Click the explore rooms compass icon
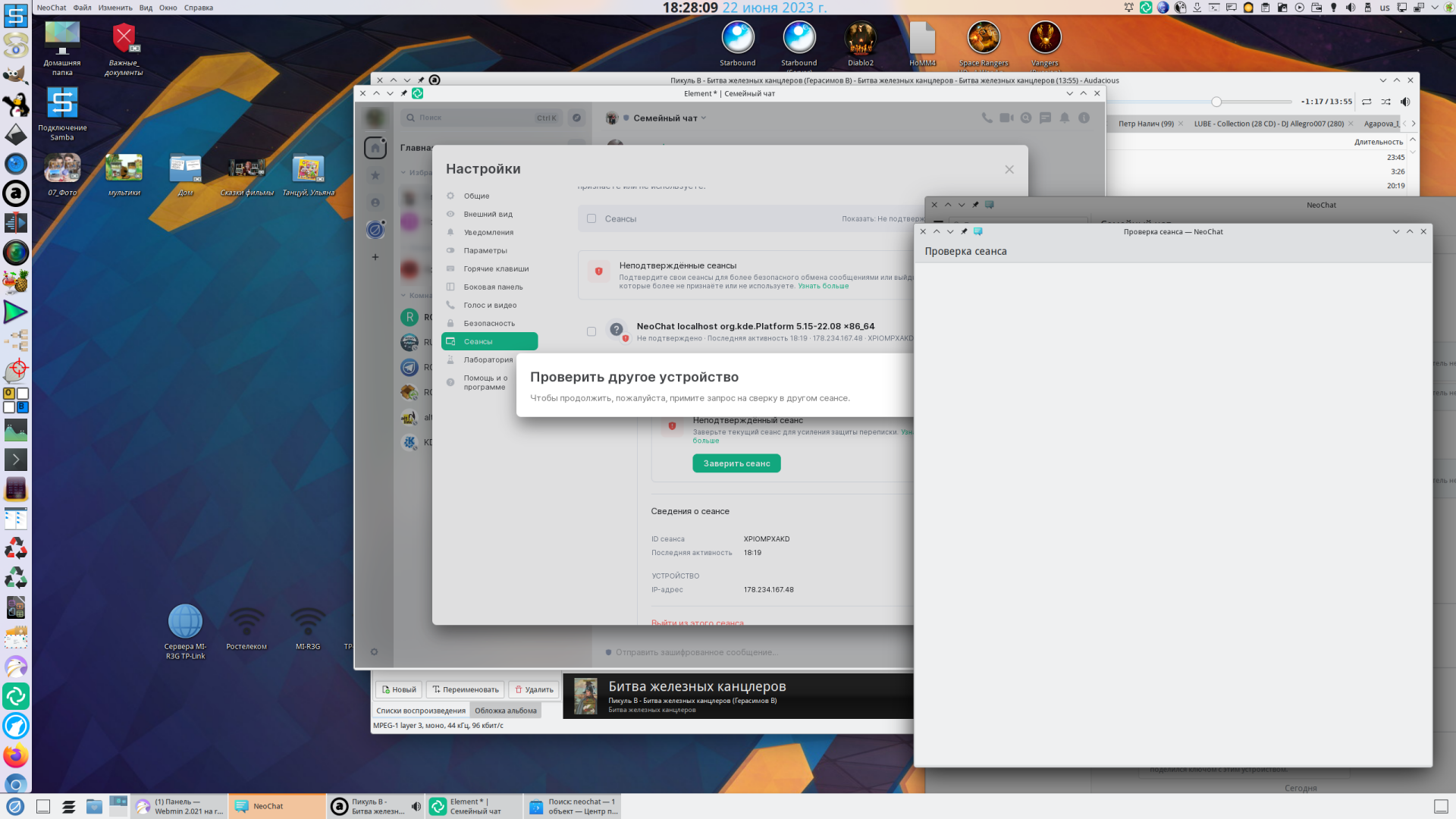The width and height of the screenshot is (1456, 819). click(576, 118)
